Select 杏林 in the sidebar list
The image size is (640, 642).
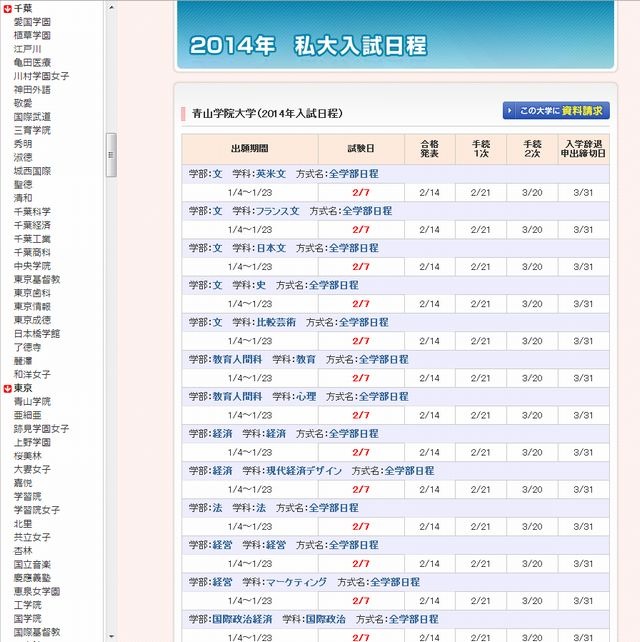tap(23, 551)
